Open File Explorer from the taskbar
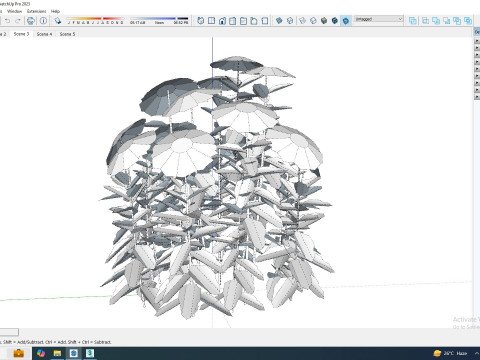480x360 pixels. click(57, 353)
